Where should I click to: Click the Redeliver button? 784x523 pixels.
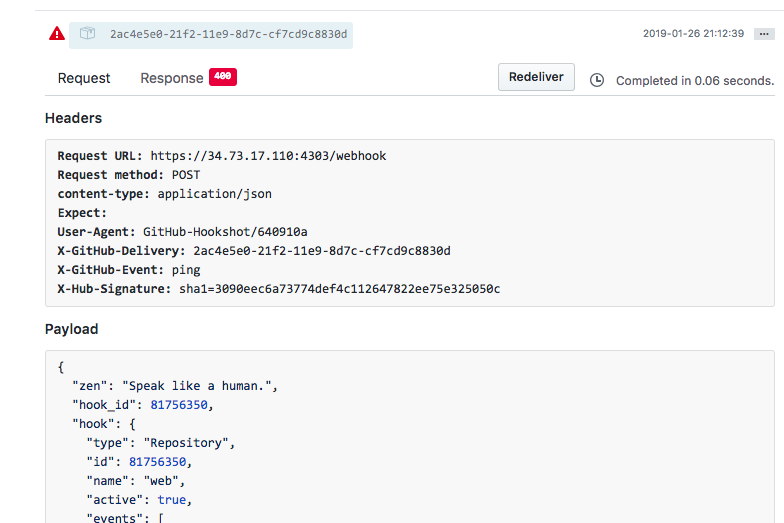click(x=536, y=77)
